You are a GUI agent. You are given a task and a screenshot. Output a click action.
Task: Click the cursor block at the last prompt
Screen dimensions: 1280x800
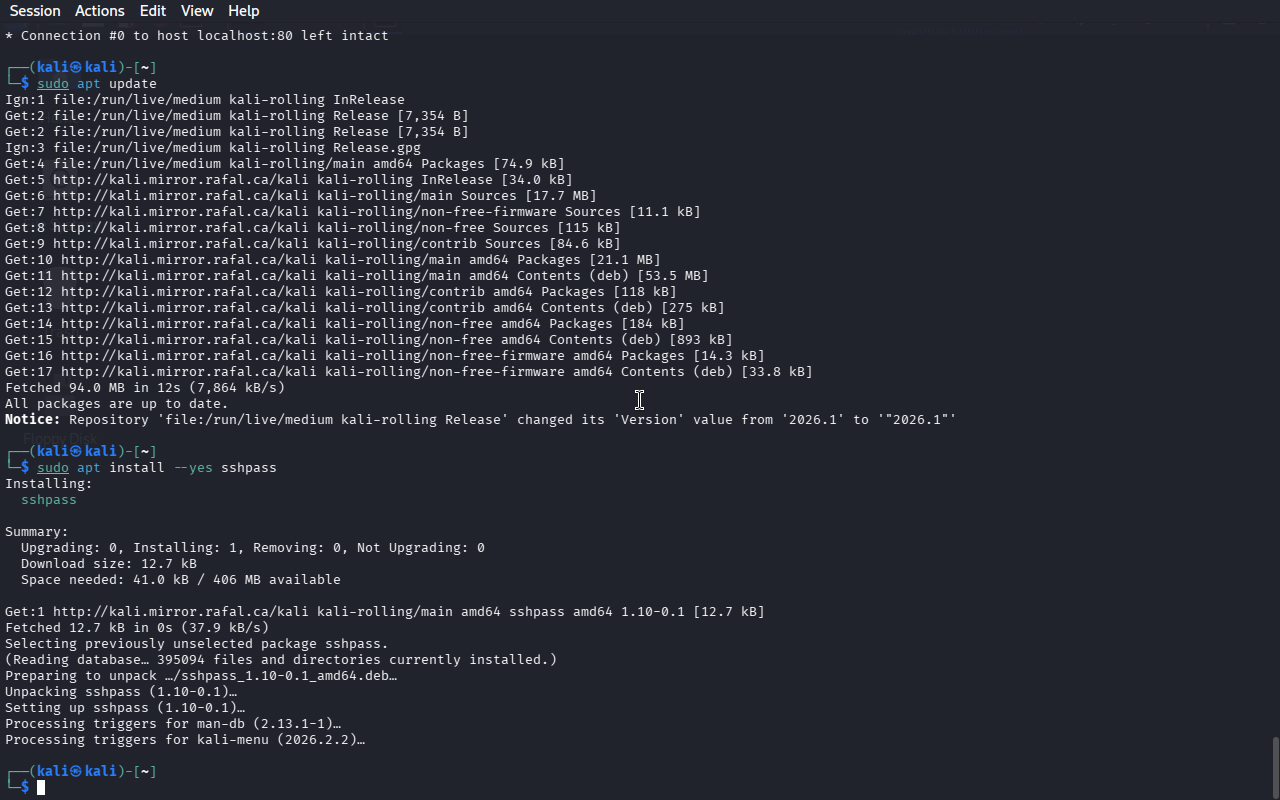(41, 788)
